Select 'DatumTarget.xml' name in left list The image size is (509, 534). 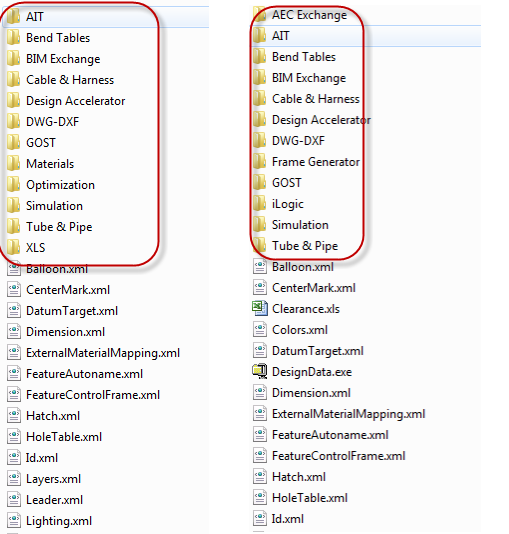72,311
